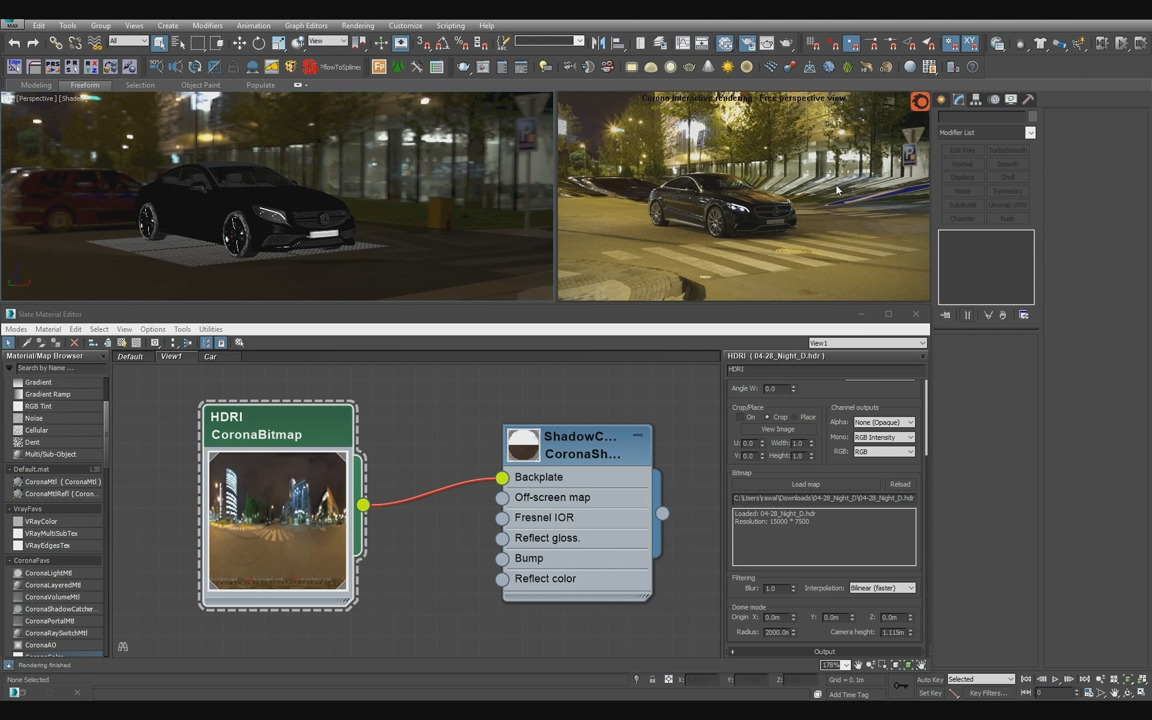Open the Alpha channel output dropdown
1152x720 pixels.
click(884, 422)
